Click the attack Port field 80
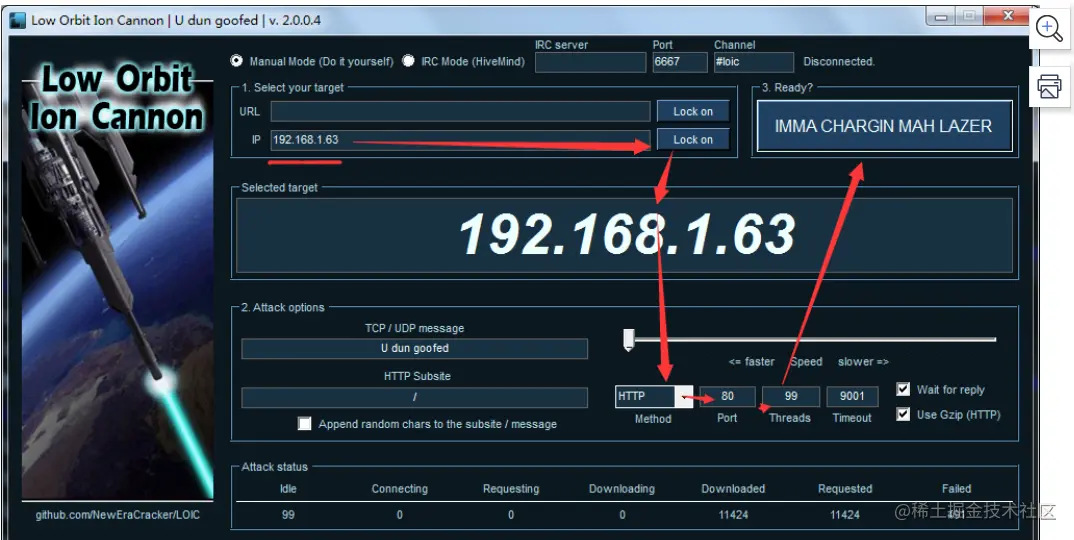This screenshot has width=1074, height=540. point(727,396)
